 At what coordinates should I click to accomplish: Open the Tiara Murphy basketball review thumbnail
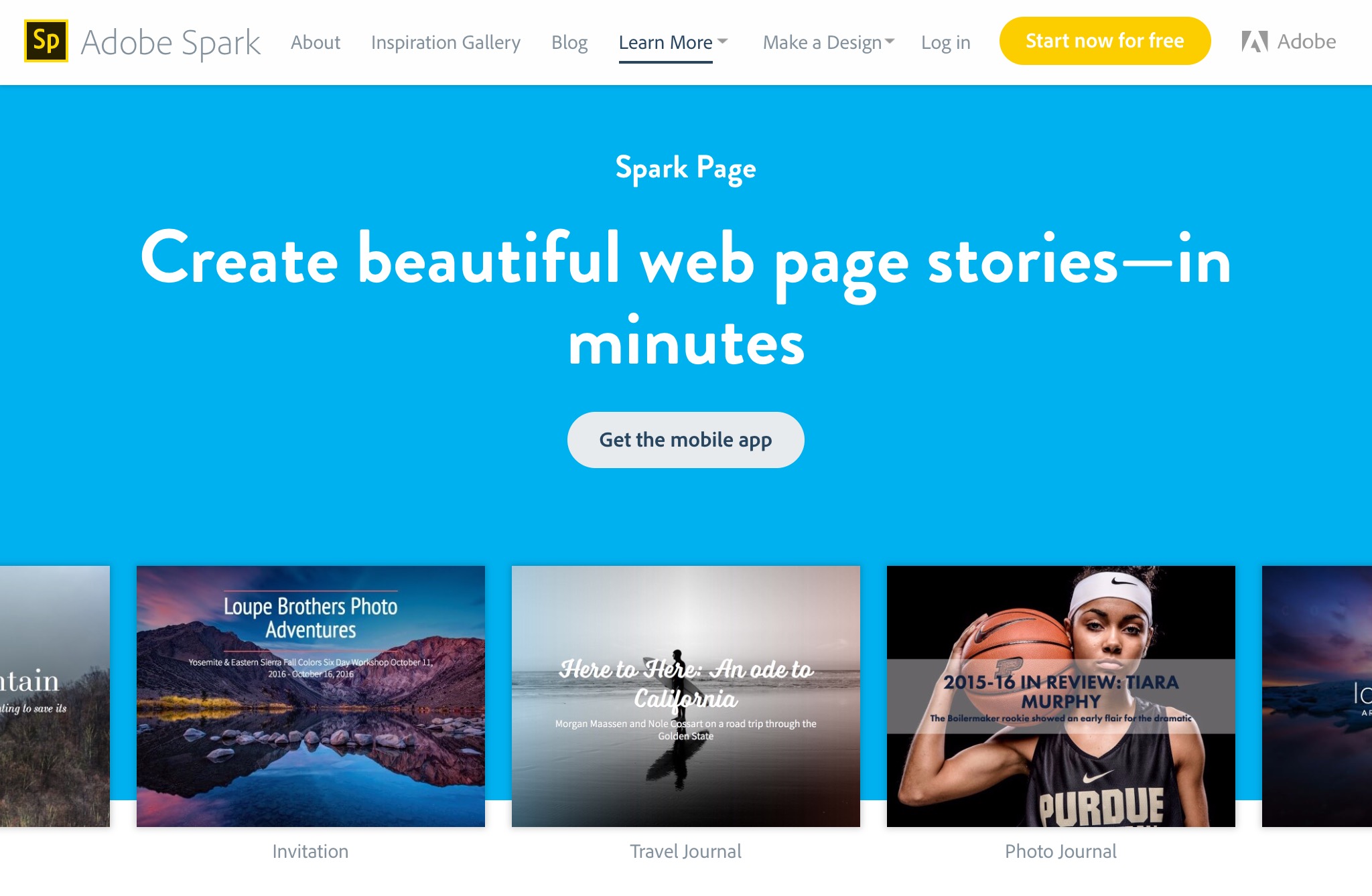point(1061,696)
